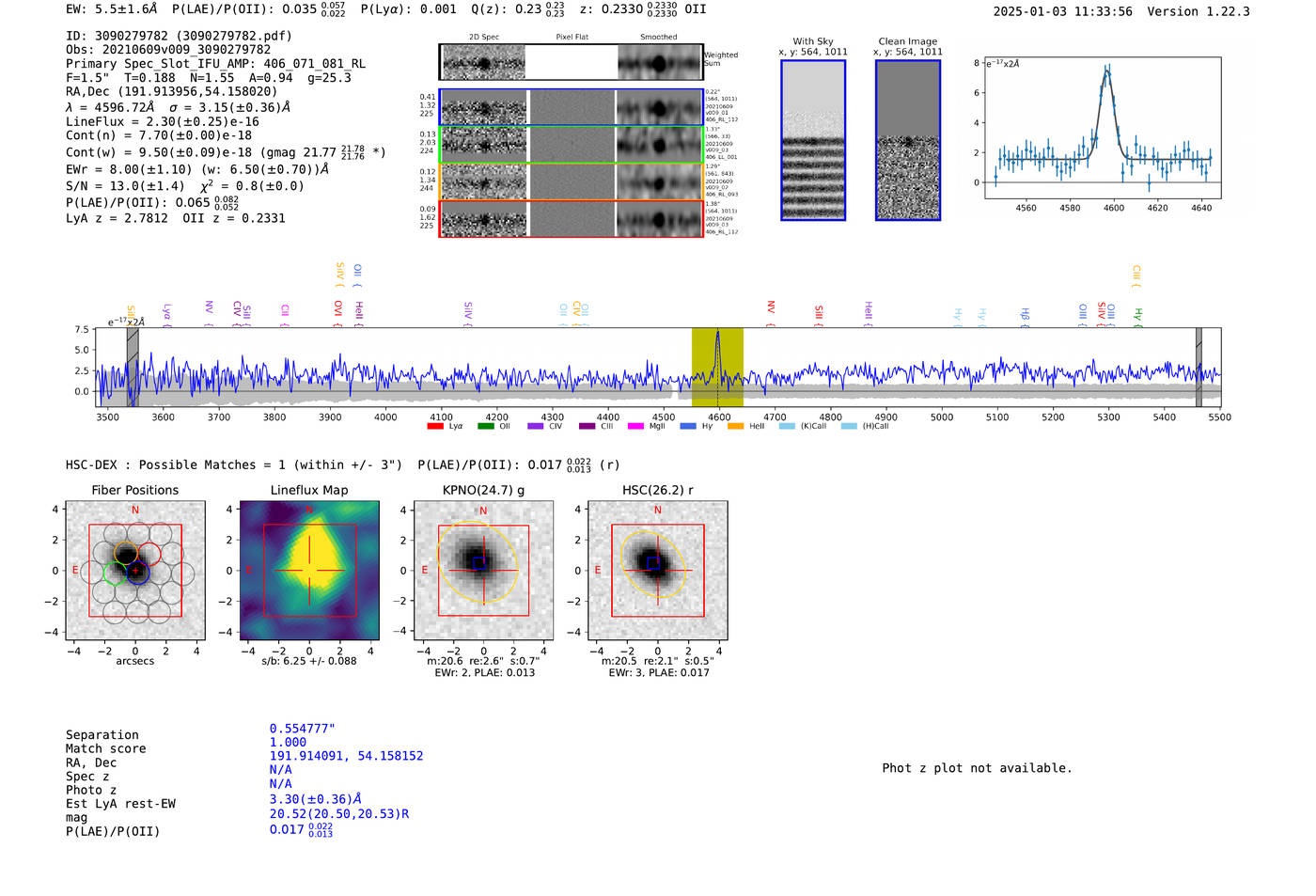This screenshot has height=896, width=1316.
Task: Click the Est LyA rest-EW value '3.30(±0.36)Å'
Action: point(316,799)
